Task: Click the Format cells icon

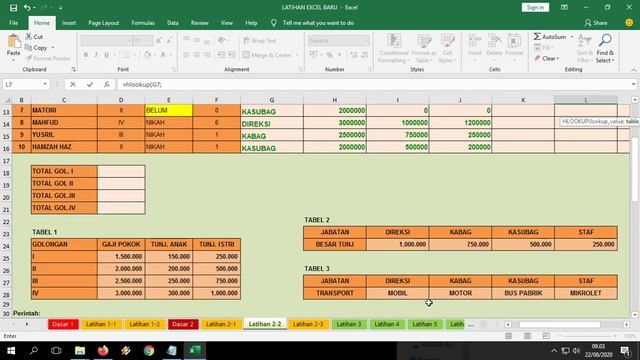Action: pyautogui.click(x=514, y=41)
